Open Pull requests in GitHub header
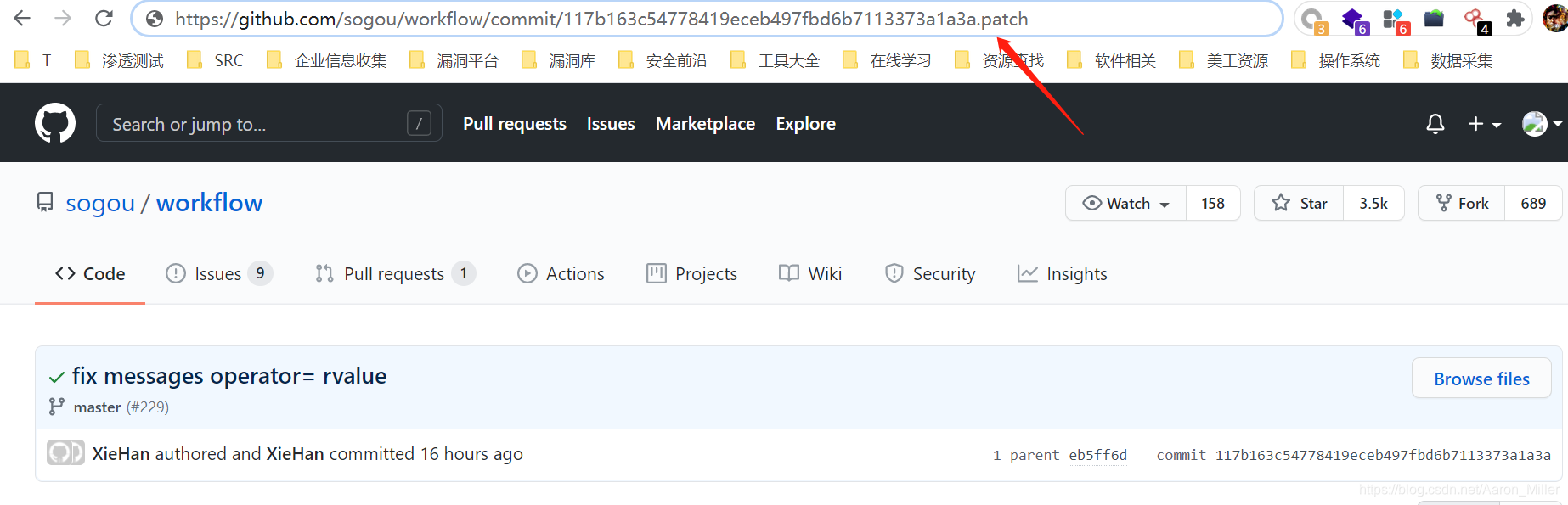Screen dimensions: 1568x505 pos(515,124)
